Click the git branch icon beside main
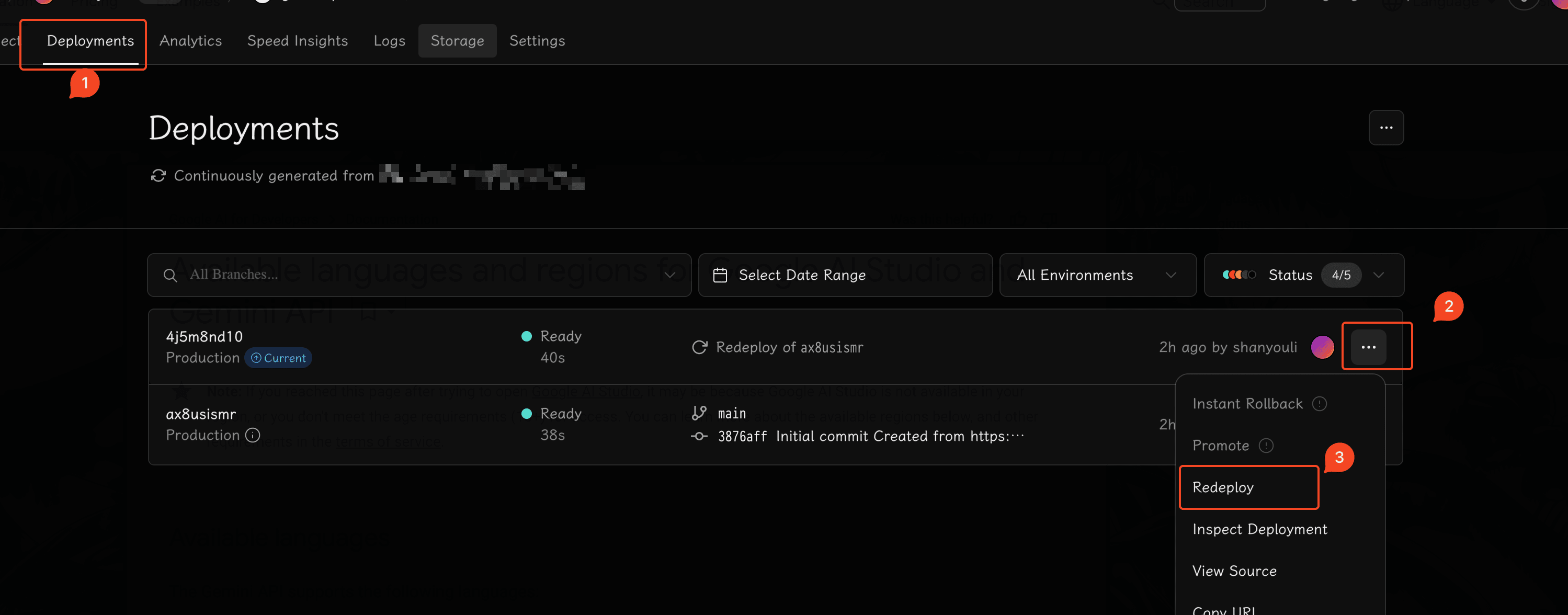Screen dimensions: 1568x615 pos(699,413)
